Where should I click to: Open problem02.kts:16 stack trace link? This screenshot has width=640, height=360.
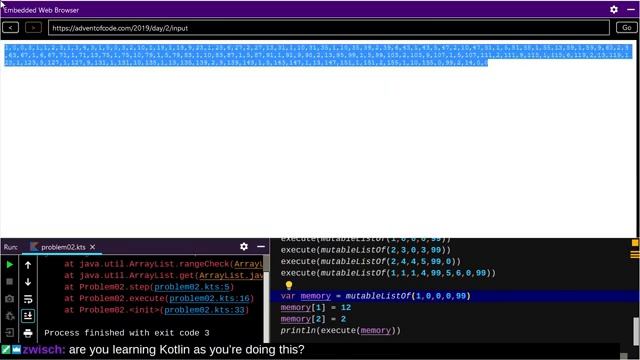209,298
